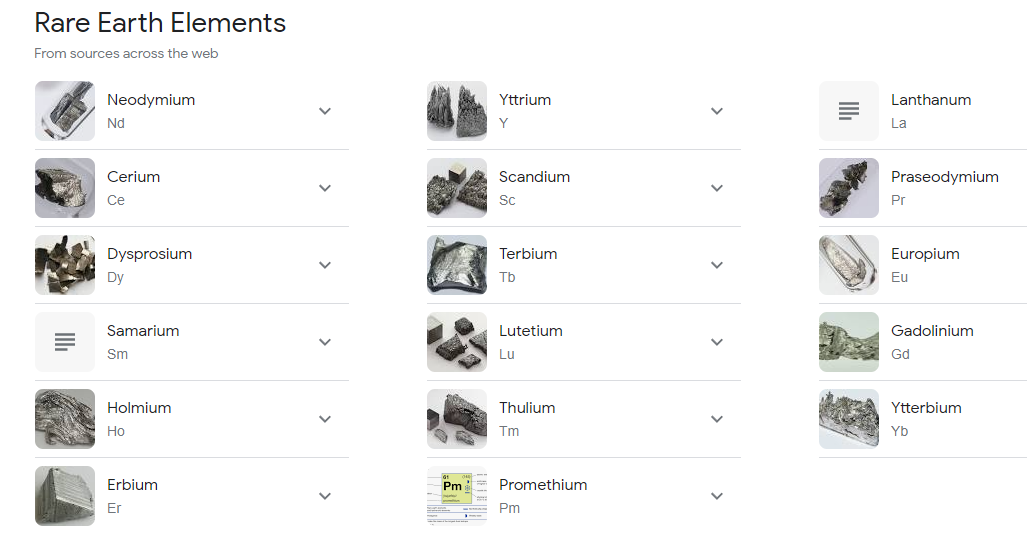Click the Cerium element name
This screenshot has height=542, width=1027.
click(x=133, y=177)
